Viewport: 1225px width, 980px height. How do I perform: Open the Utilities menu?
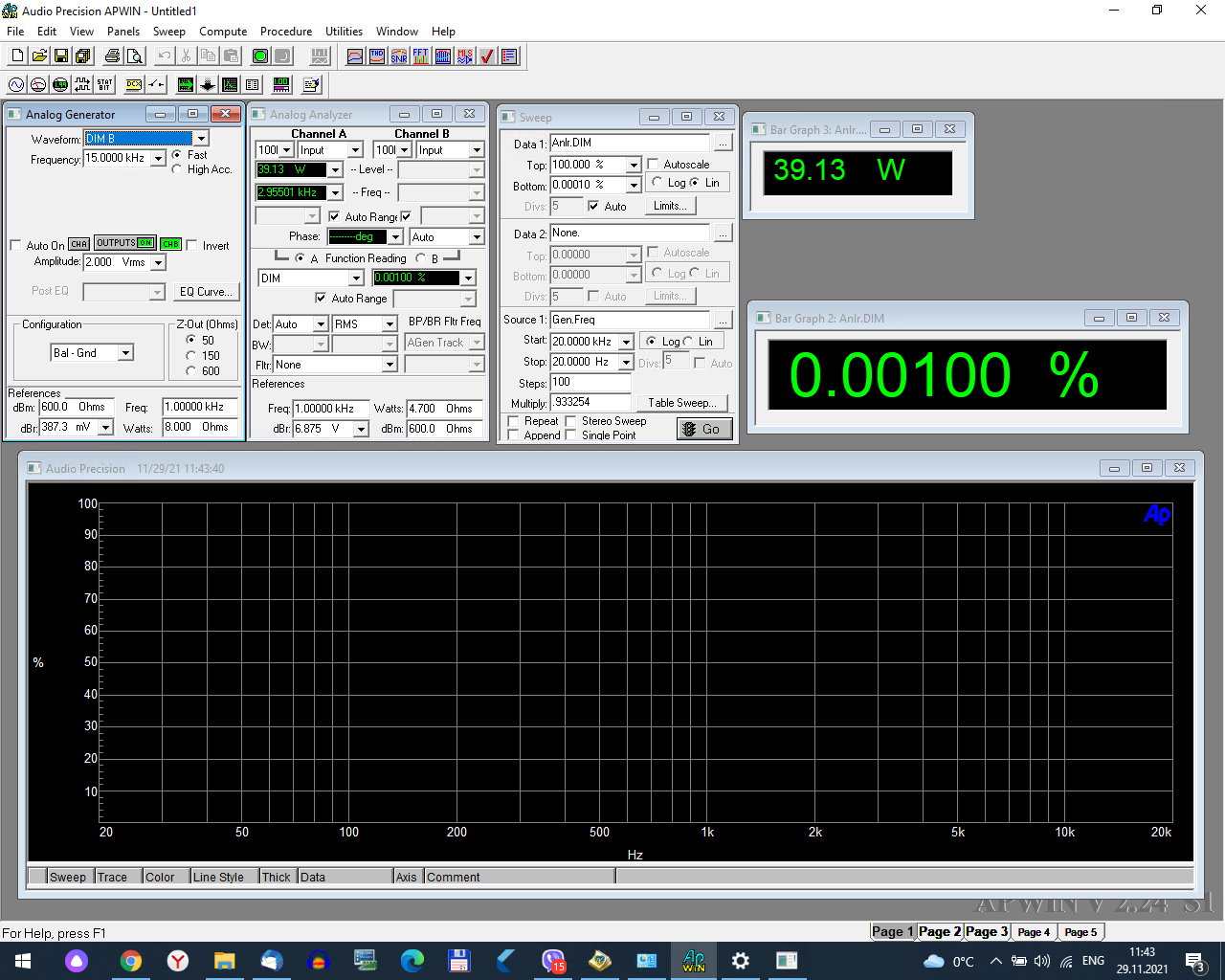coord(344,32)
